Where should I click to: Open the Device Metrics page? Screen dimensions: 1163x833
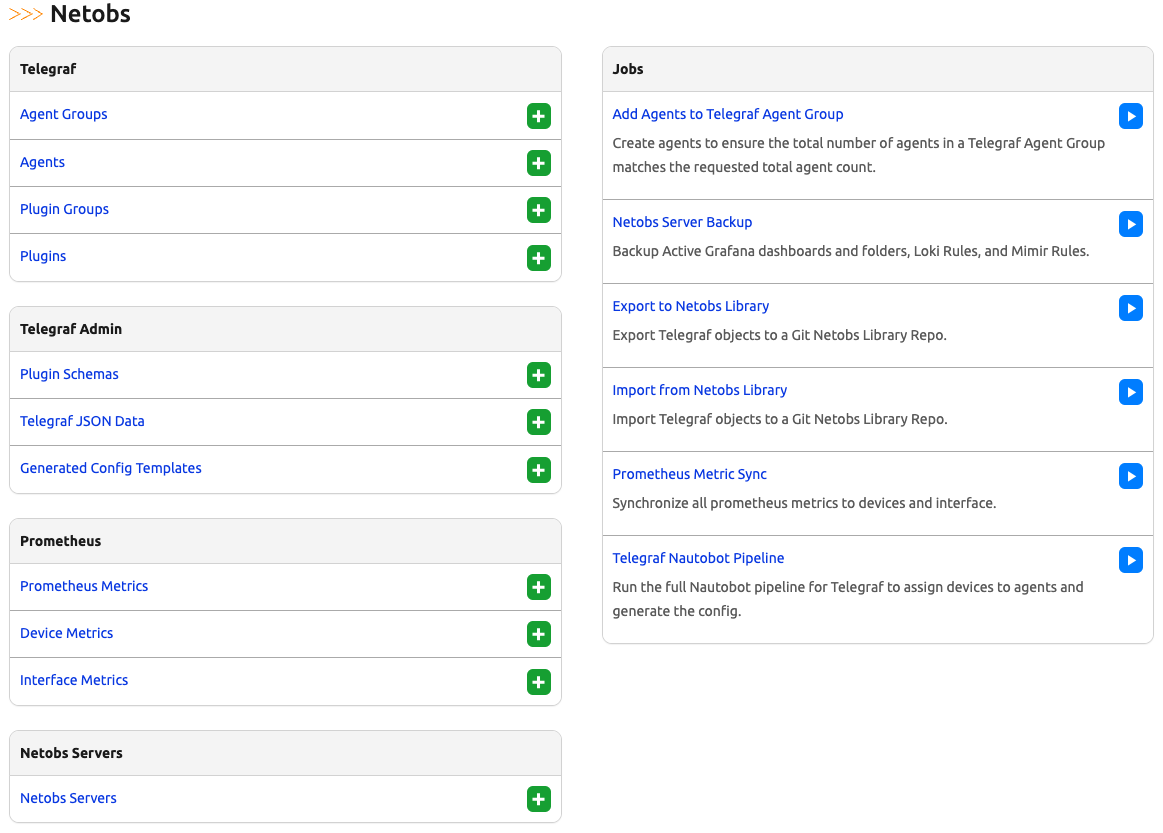tap(66, 633)
